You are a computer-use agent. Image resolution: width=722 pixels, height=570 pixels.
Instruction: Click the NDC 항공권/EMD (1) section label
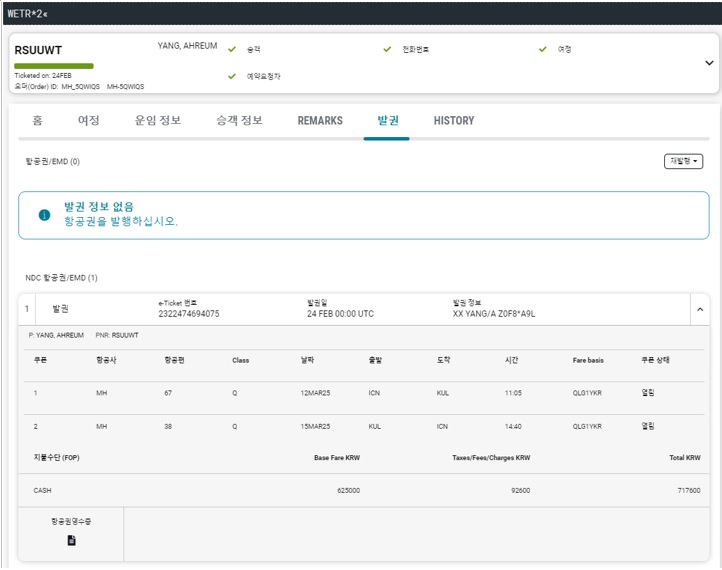coord(61,278)
